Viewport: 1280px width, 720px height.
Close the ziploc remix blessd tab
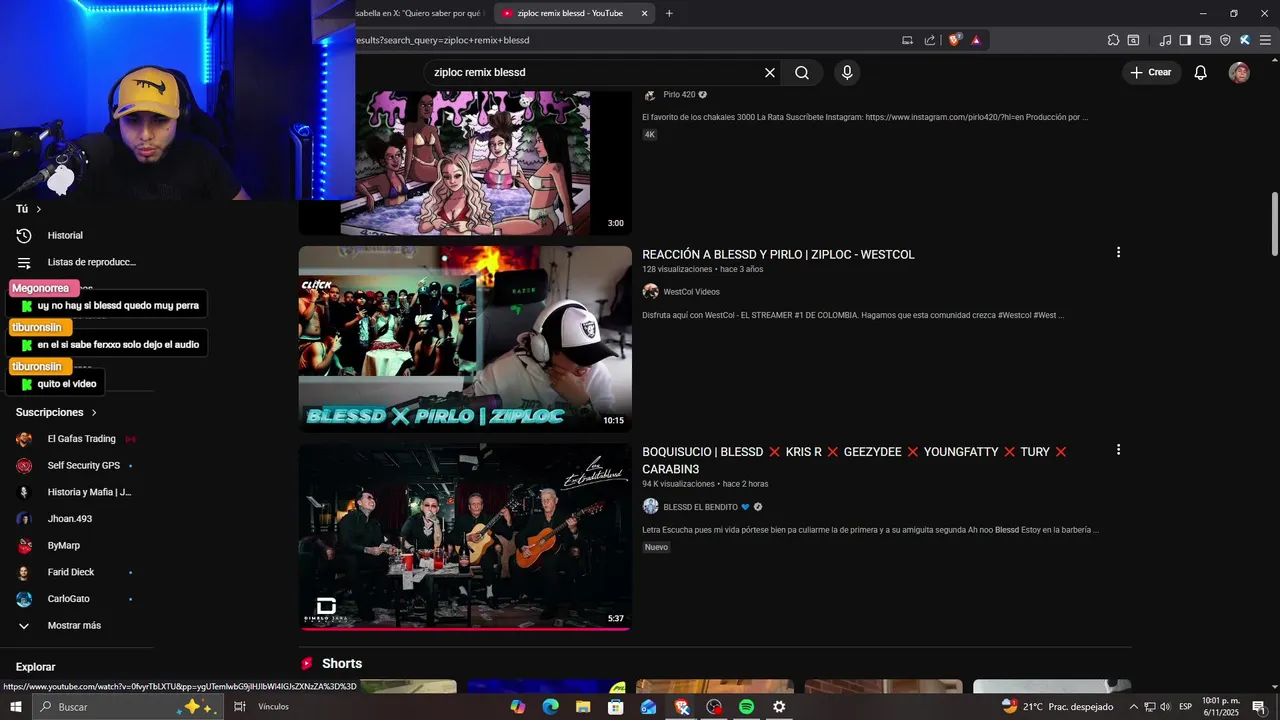click(x=644, y=14)
